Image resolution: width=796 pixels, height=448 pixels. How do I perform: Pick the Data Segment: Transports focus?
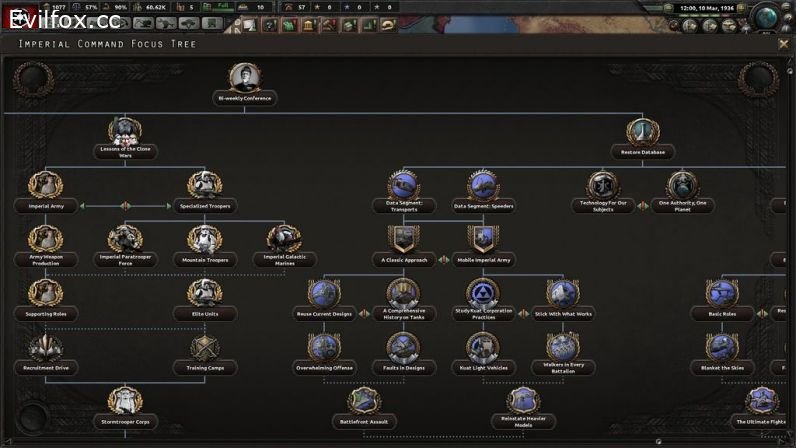(405, 186)
